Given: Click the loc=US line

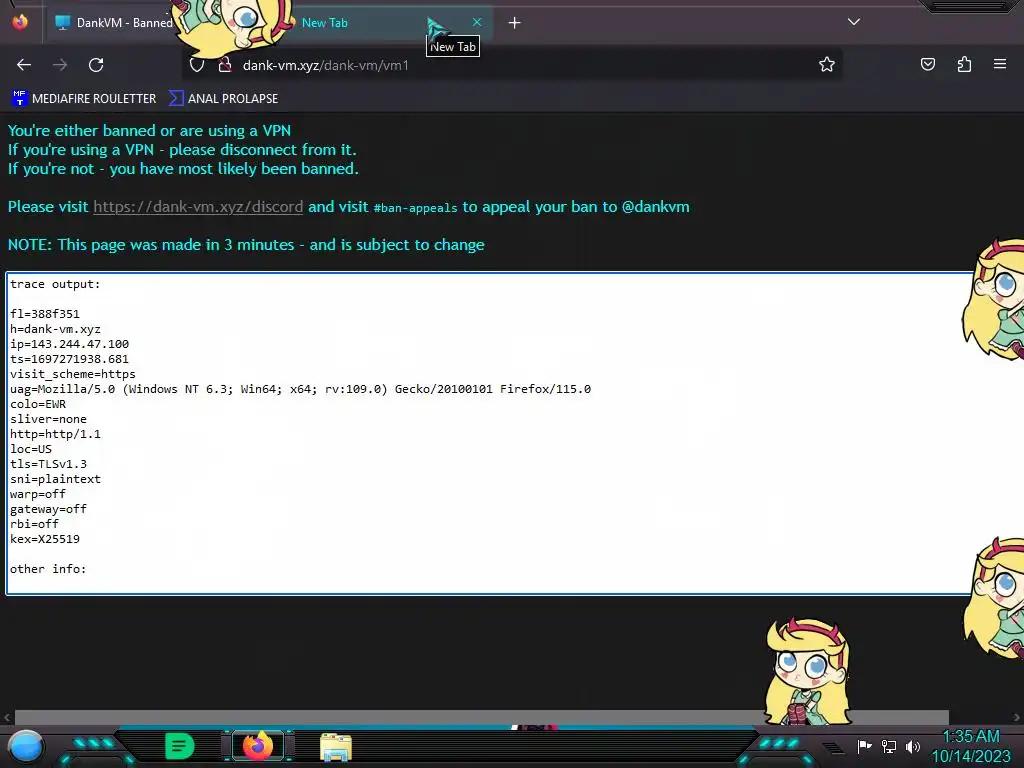Looking at the screenshot, I should (x=31, y=449).
